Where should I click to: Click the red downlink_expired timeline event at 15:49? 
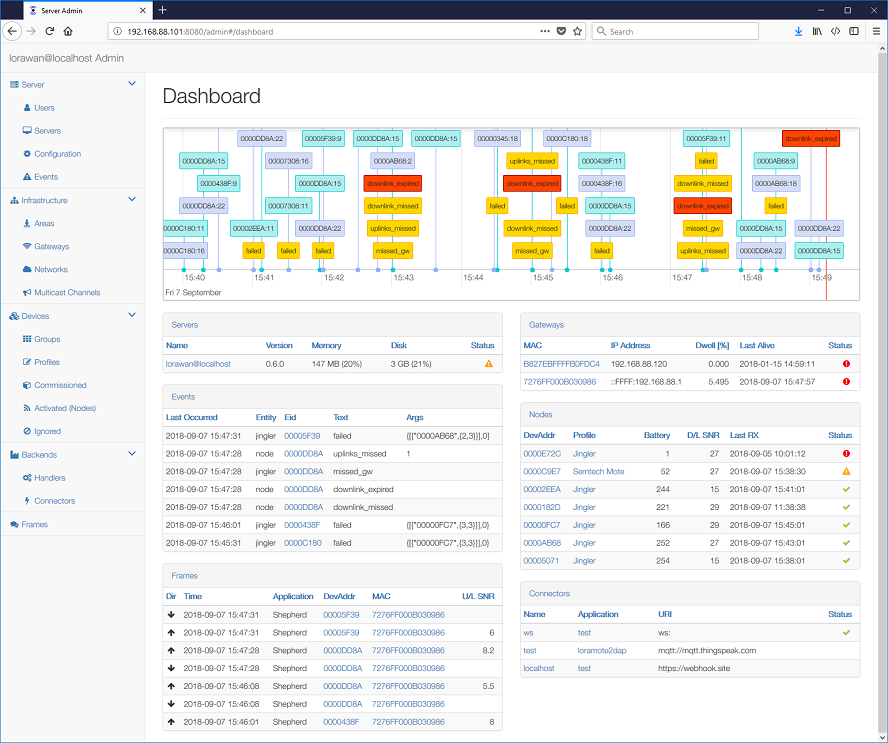(810, 139)
